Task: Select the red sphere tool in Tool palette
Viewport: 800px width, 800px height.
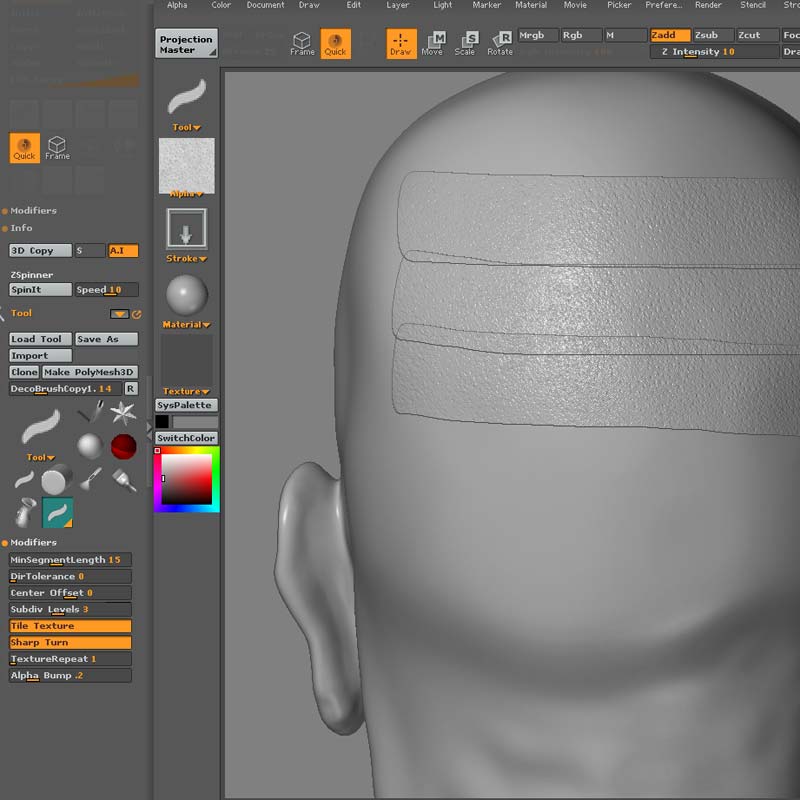Action: (123, 446)
